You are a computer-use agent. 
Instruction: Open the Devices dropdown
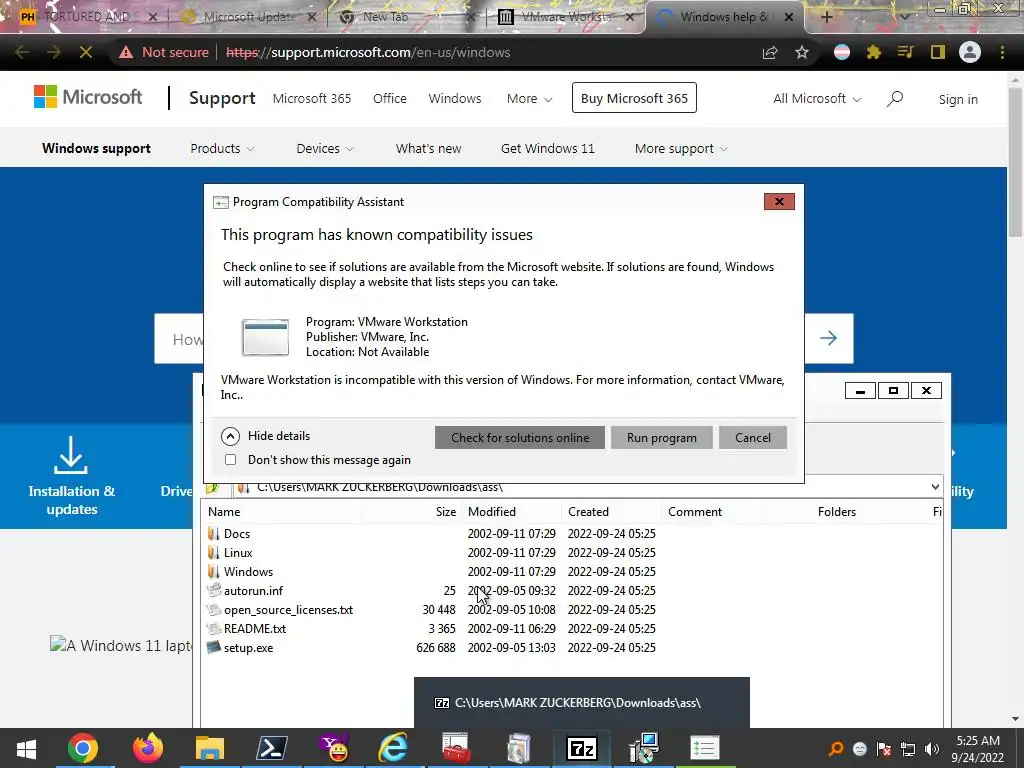(x=325, y=149)
